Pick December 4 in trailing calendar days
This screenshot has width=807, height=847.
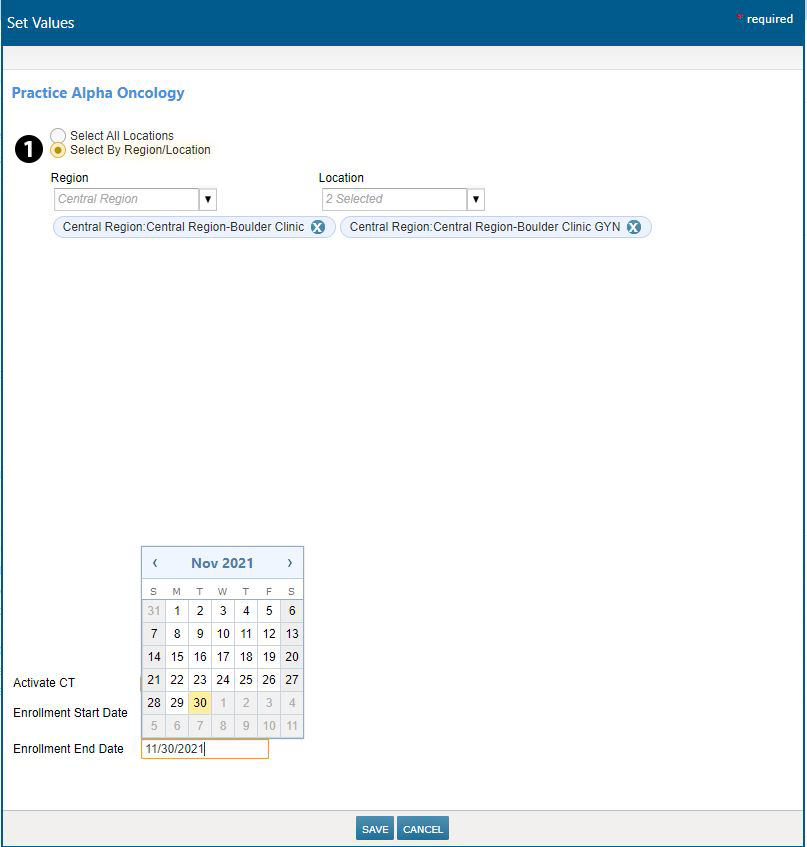point(291,703)
